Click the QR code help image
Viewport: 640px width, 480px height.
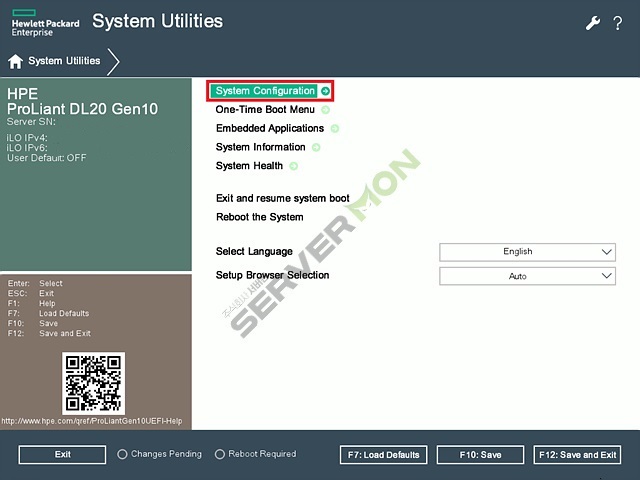click(93, 383)
